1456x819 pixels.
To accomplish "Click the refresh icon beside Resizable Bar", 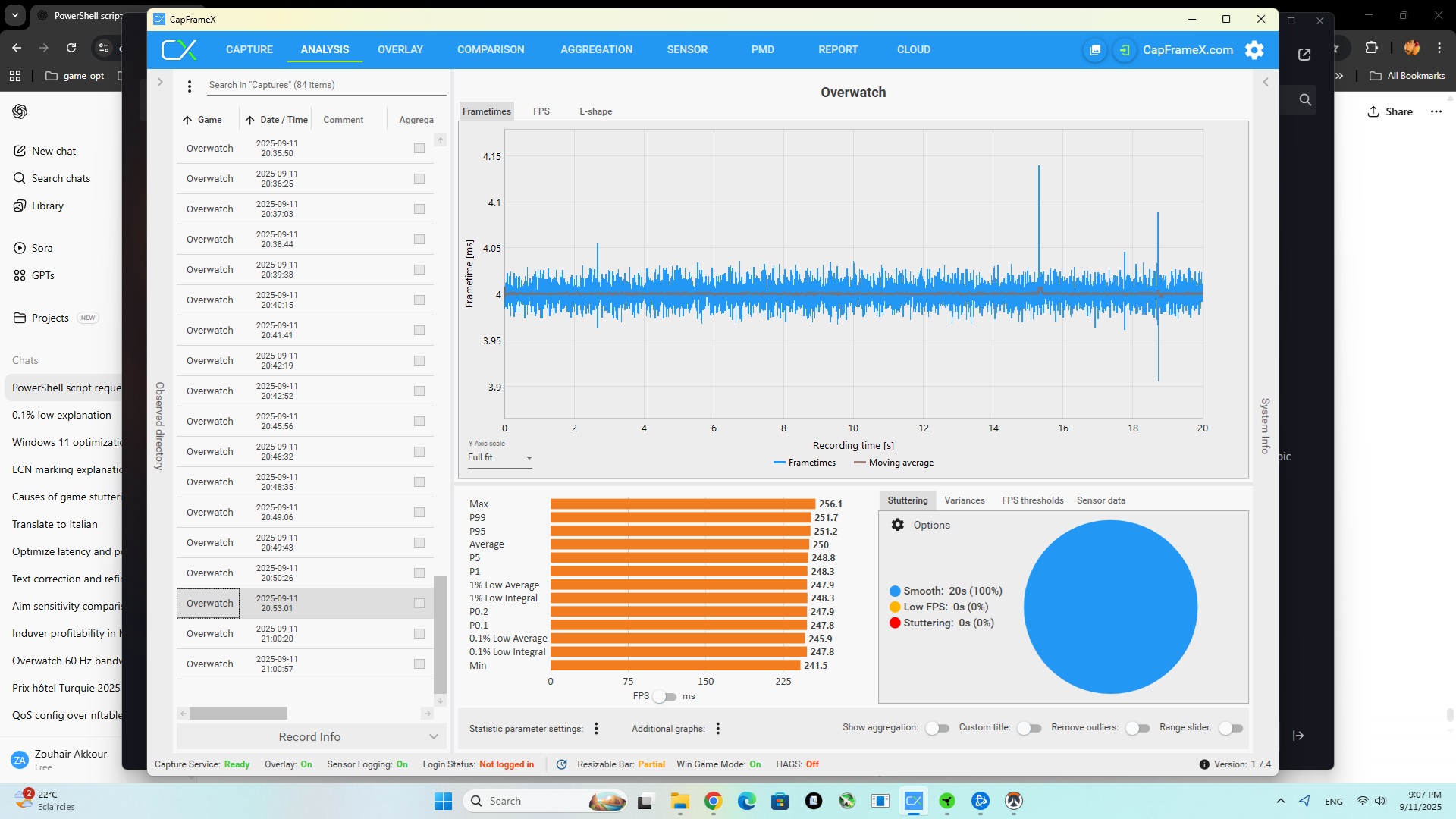I will [562, 764].
